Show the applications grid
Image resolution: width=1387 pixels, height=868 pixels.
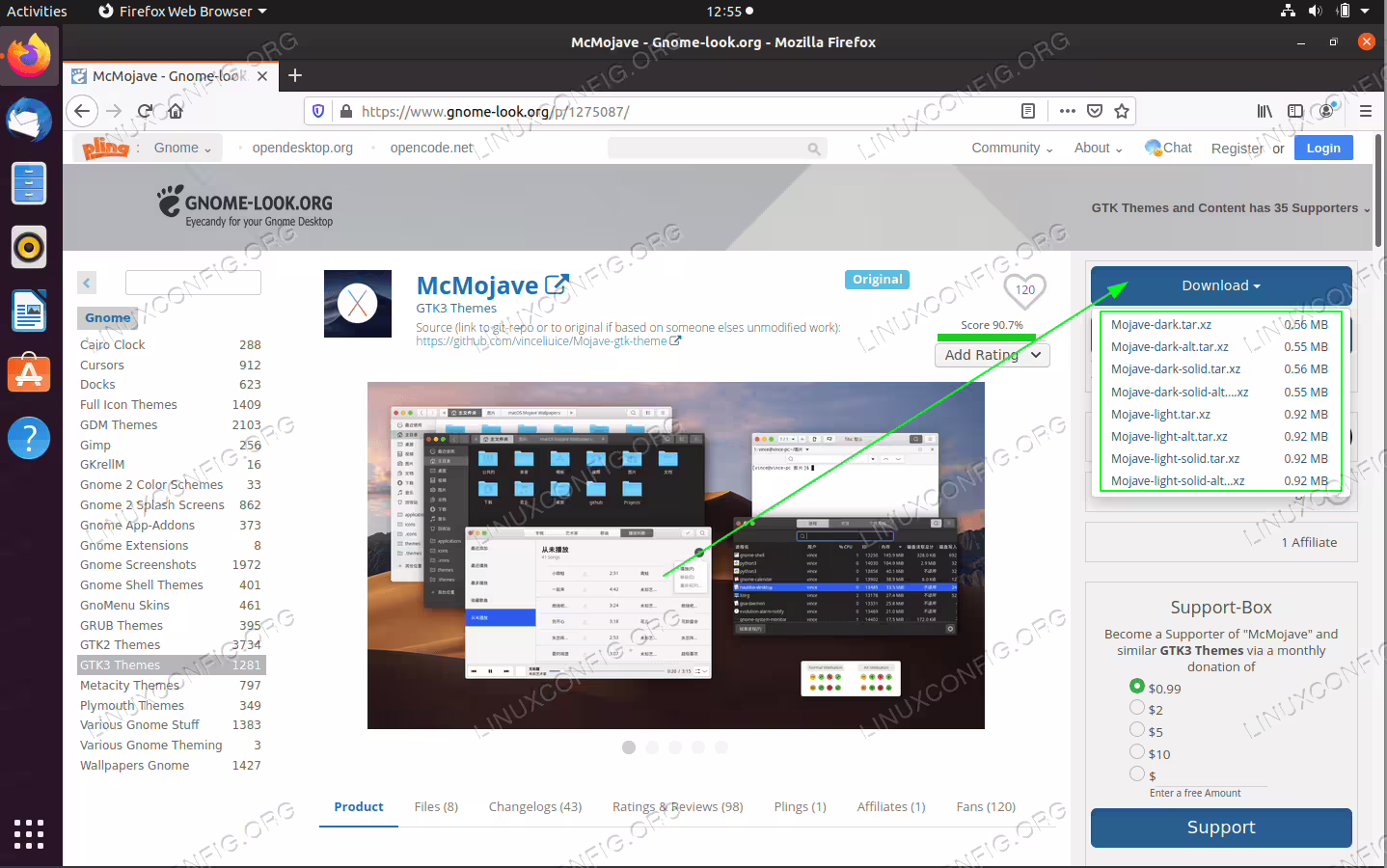[x=29, y=833]
